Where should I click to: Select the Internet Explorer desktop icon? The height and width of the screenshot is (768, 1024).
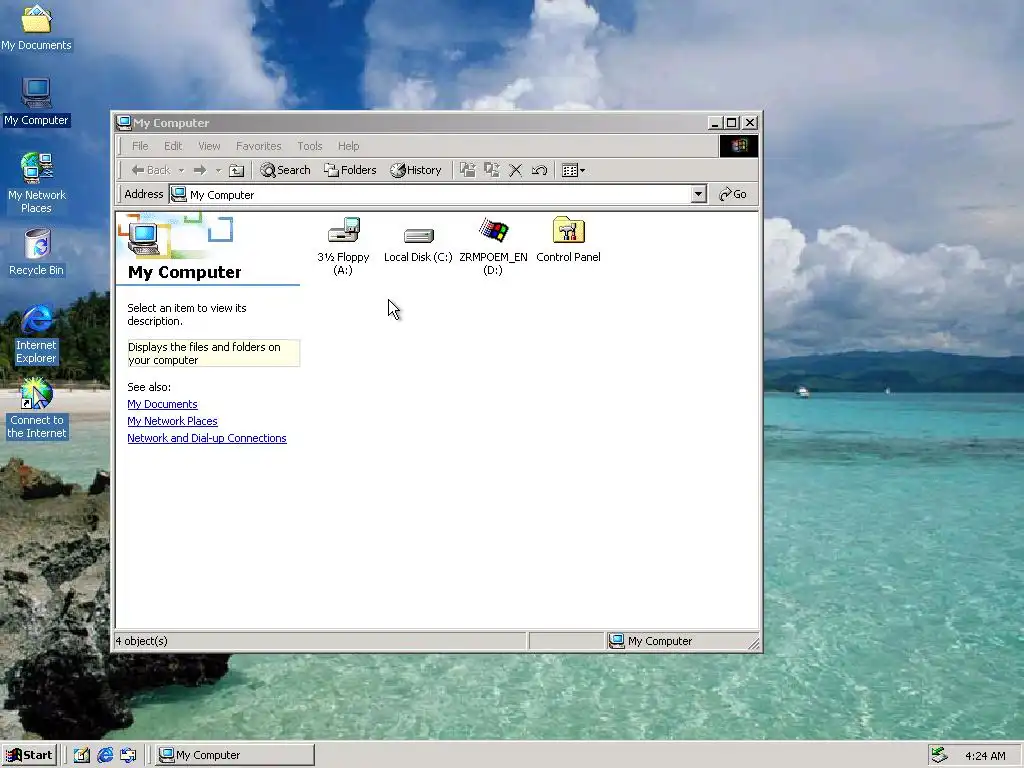click(37, 334)
